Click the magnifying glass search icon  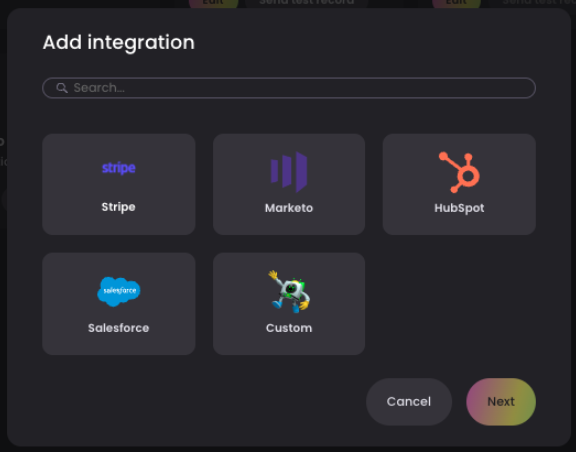[x=62, y=88]
